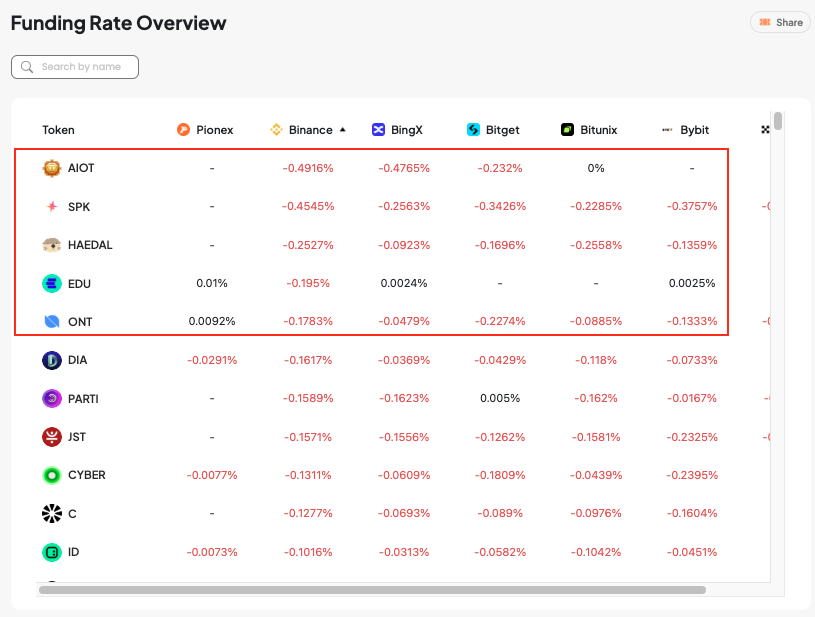Focus the Search by name field
815x617 pixels.
(x=75, y=67)
